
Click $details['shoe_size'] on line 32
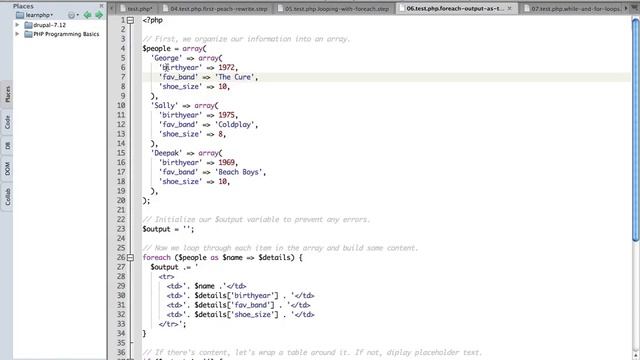tap(236, 315)
